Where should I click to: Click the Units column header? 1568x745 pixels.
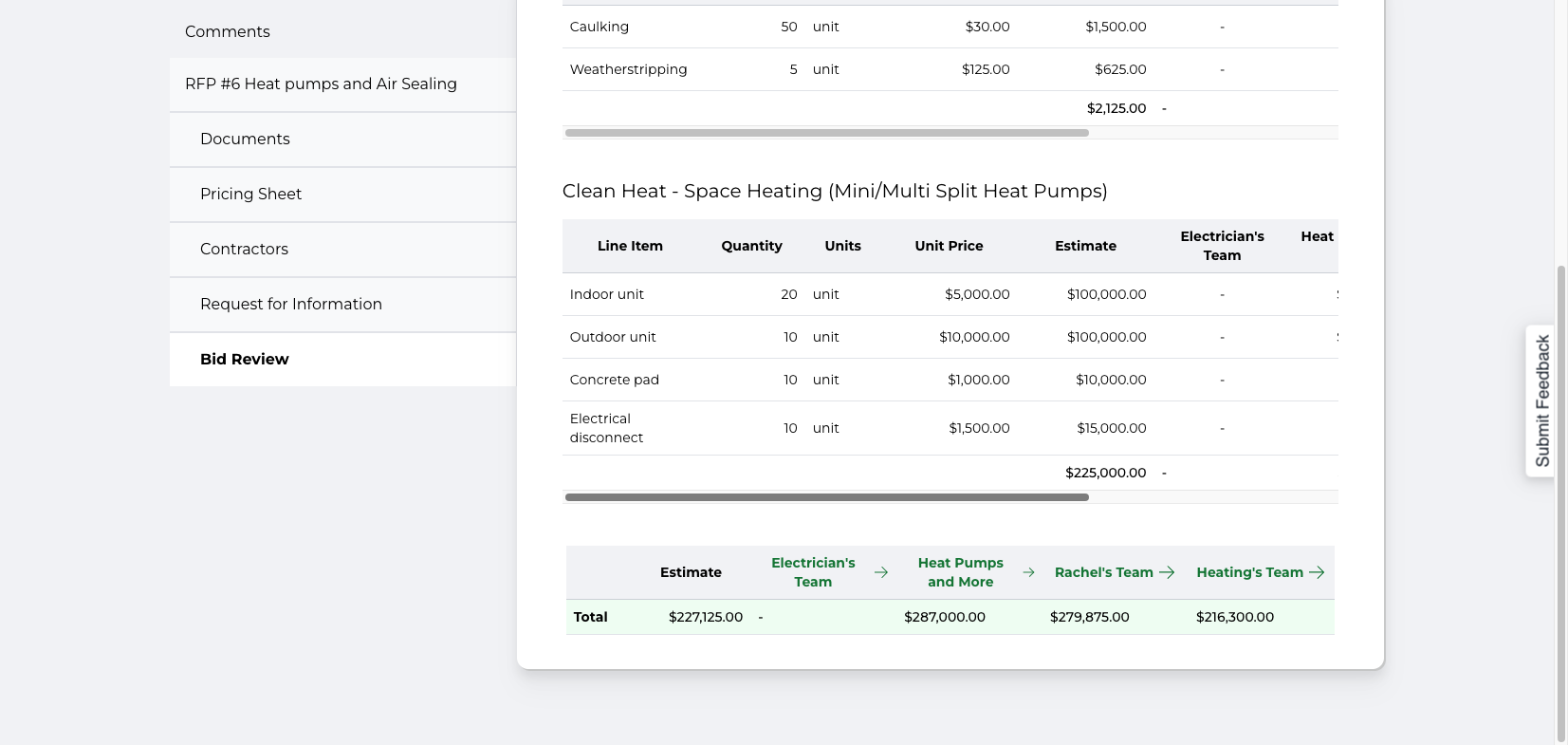pos(842,246)
